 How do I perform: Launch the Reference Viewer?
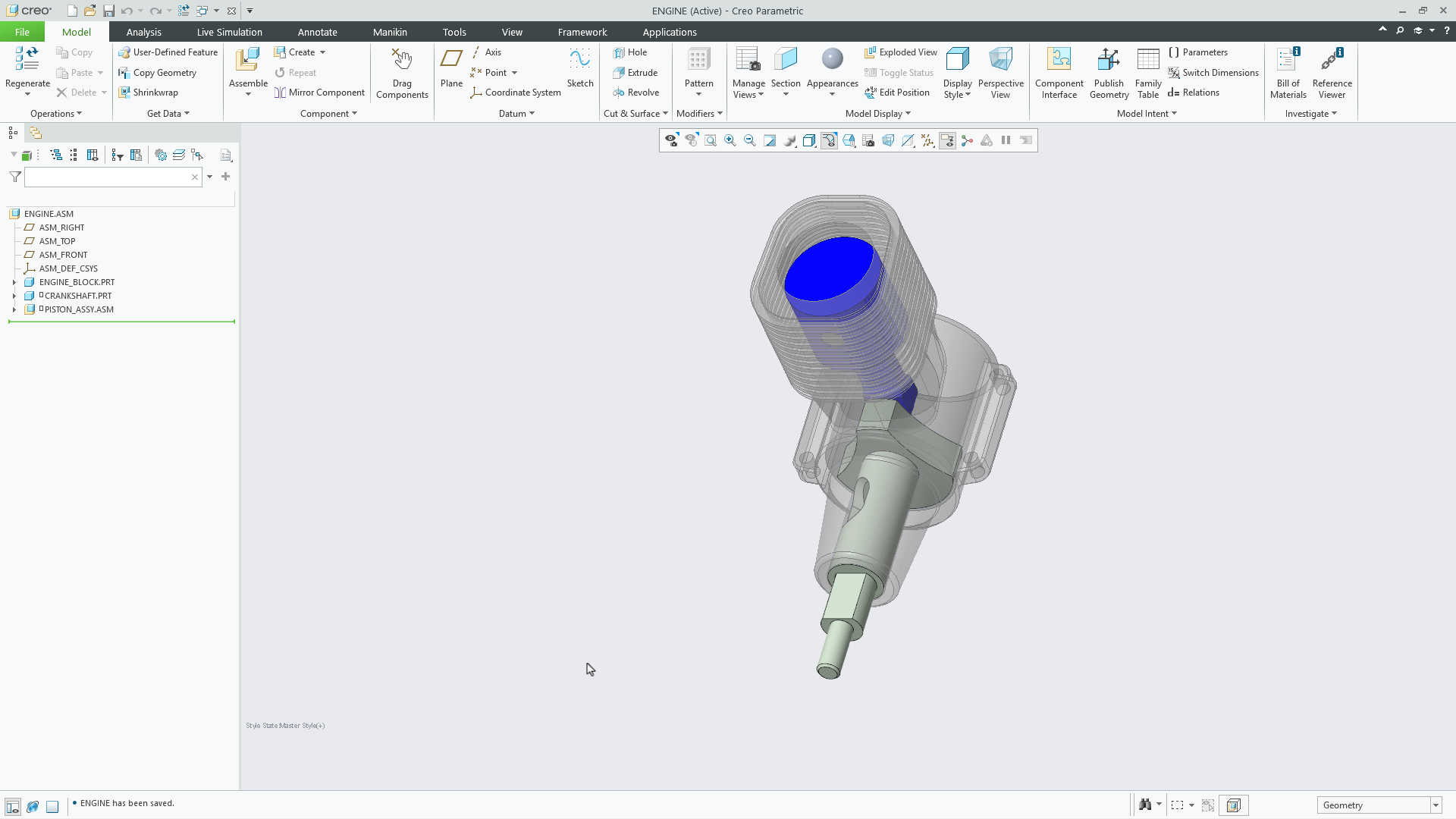click(1332, 73)
